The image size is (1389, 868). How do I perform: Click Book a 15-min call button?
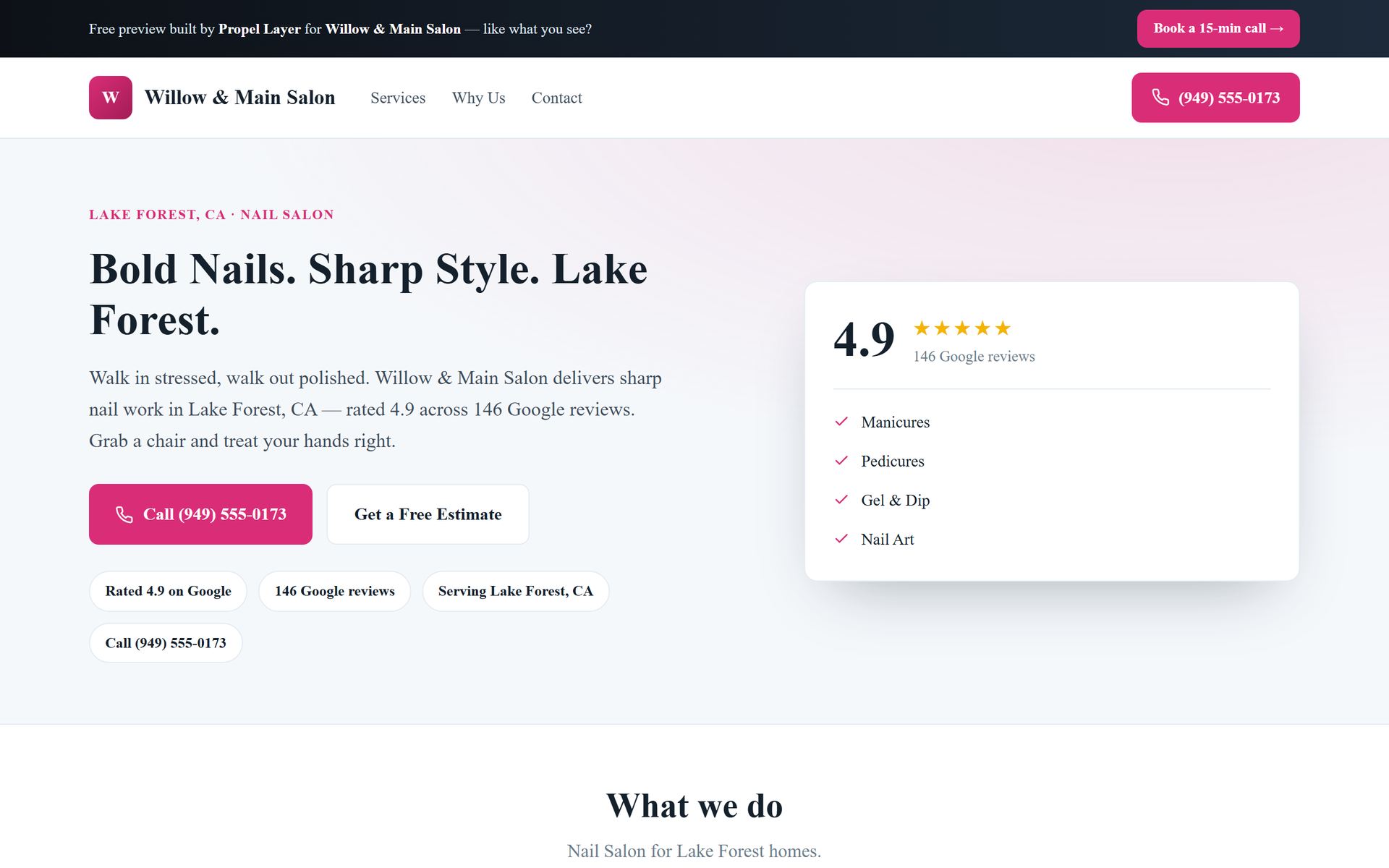pos(1218,29)
